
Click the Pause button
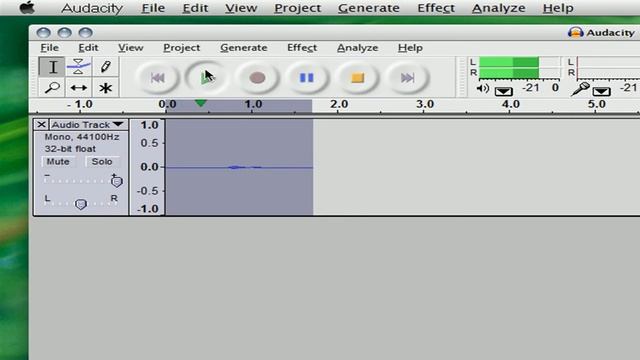(307, 78)
